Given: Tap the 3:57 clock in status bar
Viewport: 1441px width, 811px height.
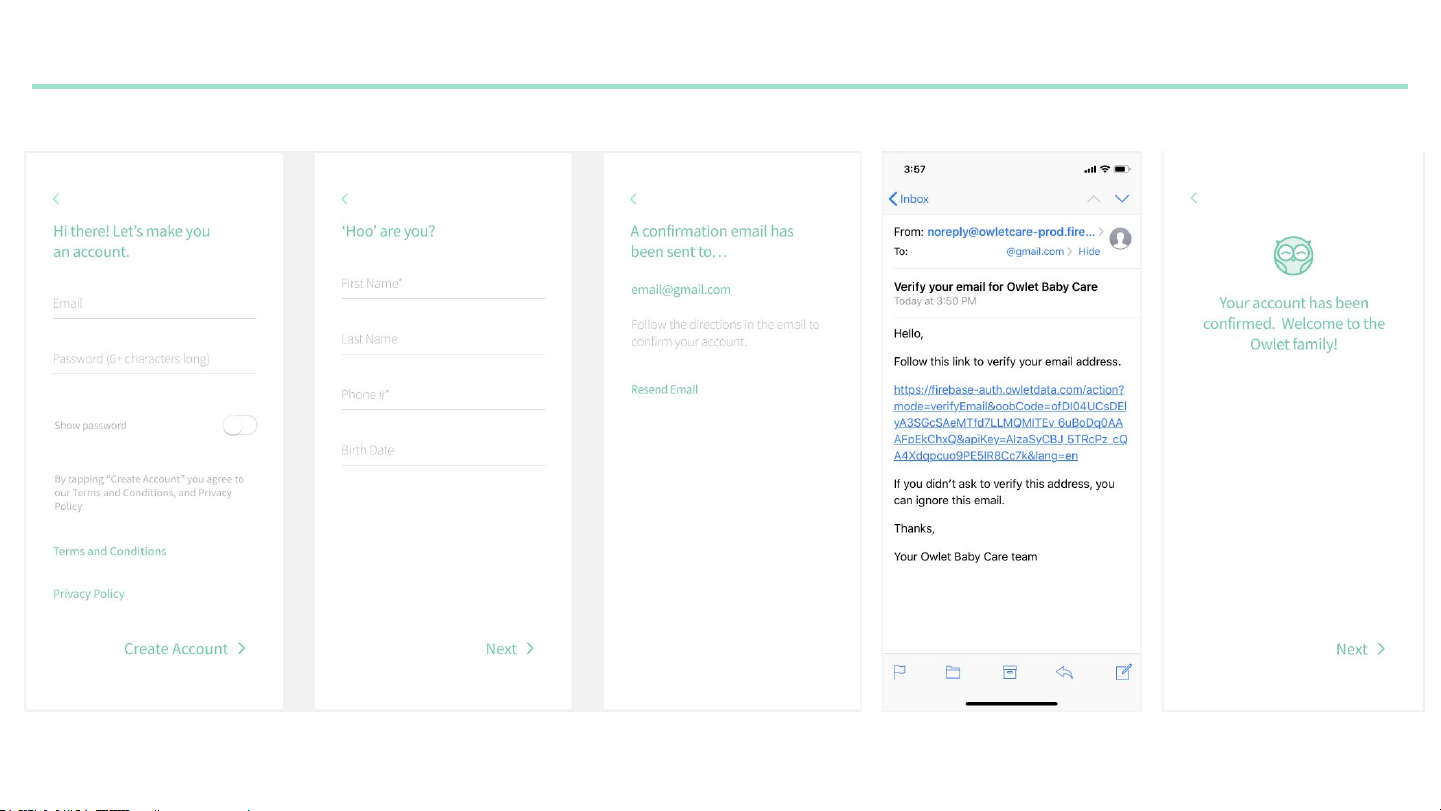Looking at the screenshot, I should [x=914, y=170].
